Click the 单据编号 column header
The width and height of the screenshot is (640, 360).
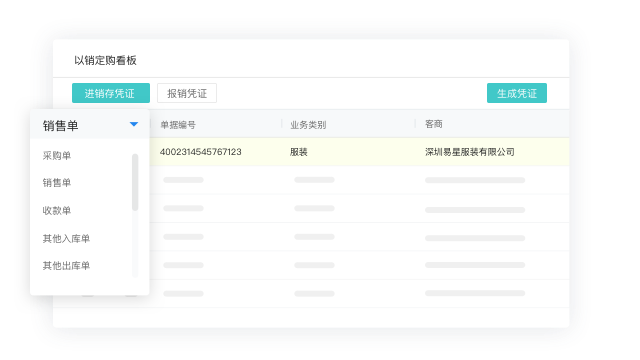(178, 124)
